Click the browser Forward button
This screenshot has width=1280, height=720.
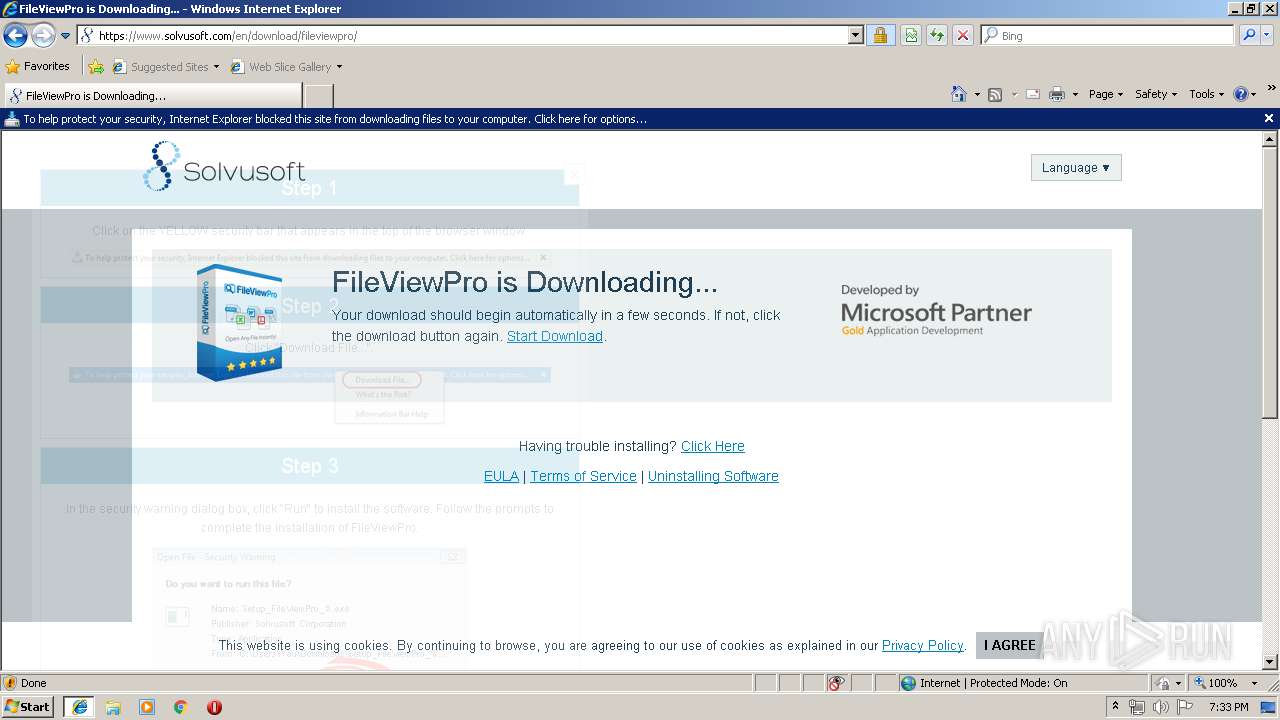(x=43, y=35)
